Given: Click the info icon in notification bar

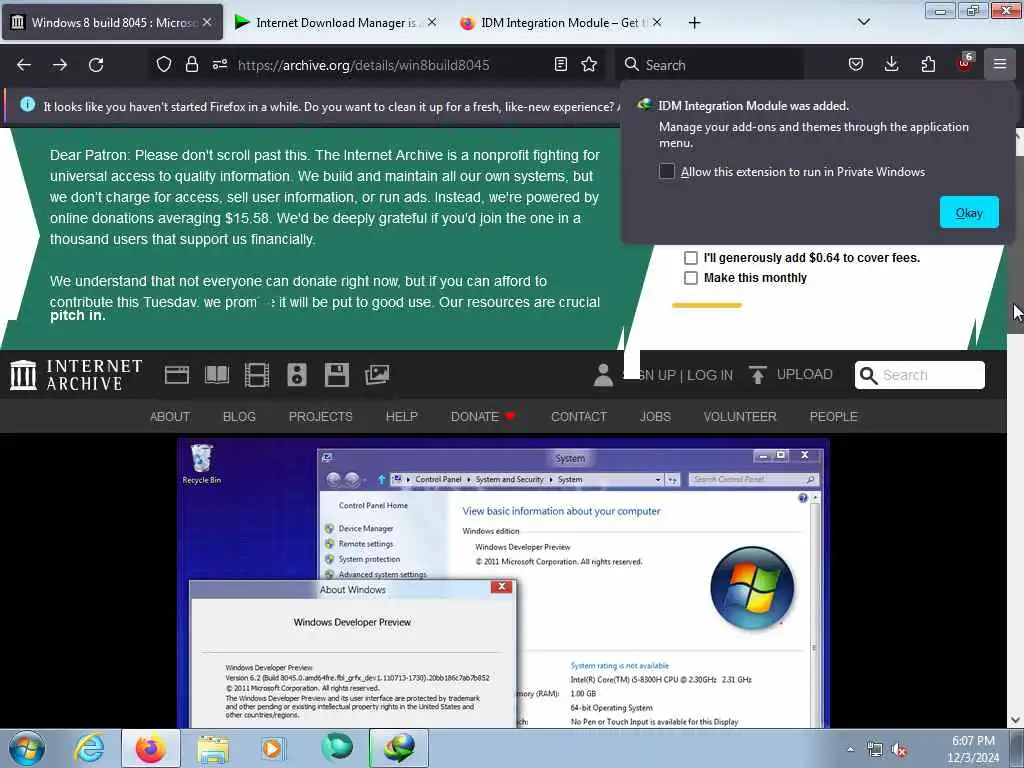Looking at the screenshot, I should (x=27, y=104).
